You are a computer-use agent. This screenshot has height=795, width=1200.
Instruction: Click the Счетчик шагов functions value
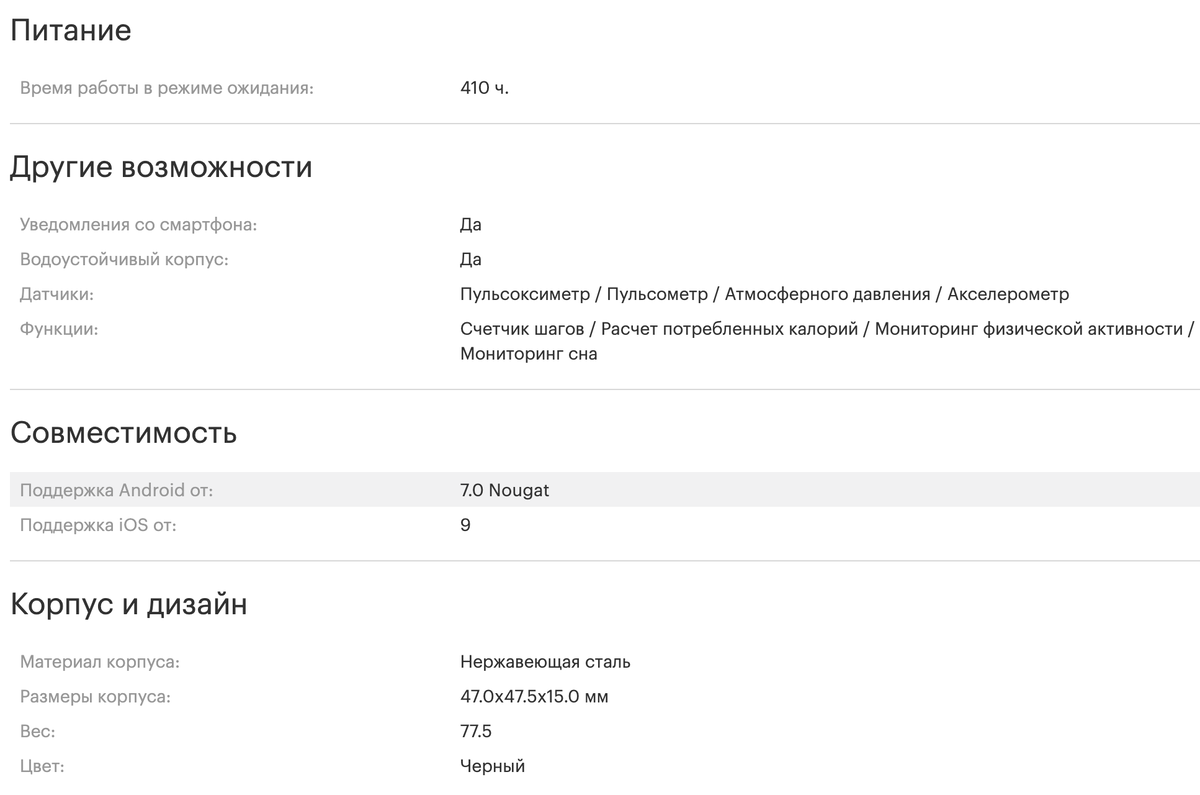click(x=827, y=341)
